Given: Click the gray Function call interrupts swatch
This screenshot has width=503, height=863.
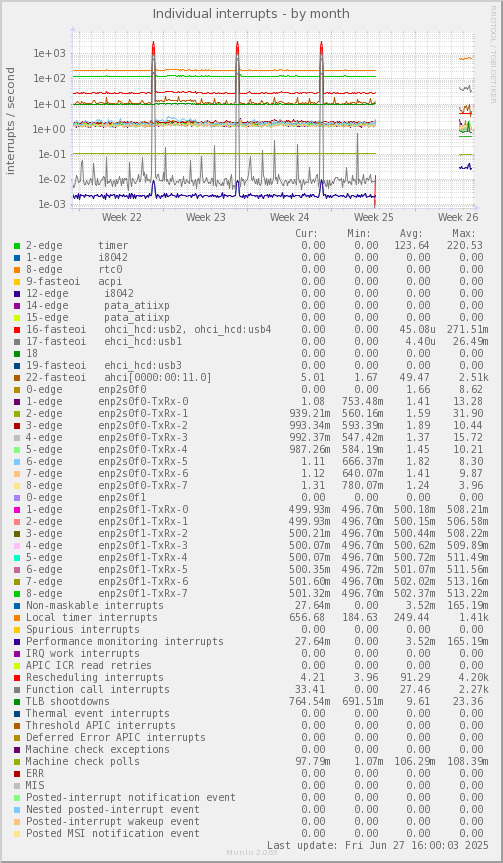Looking at the screenshot, I should (x=17, y=690).
